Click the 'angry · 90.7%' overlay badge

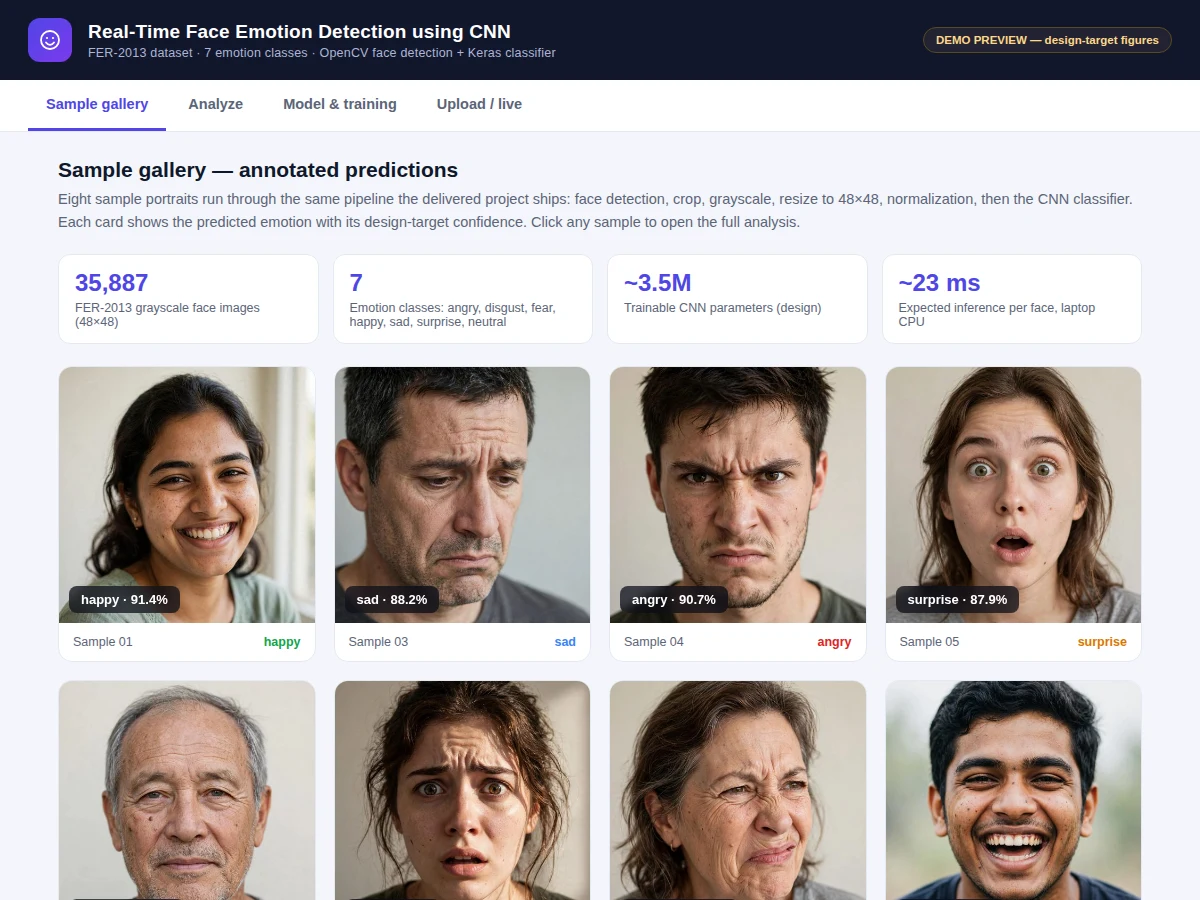[x=674, y=600]
